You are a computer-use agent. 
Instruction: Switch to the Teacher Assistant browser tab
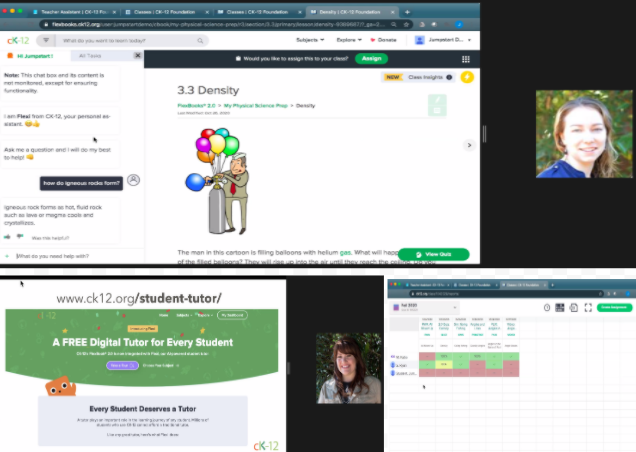coord(74,12)
